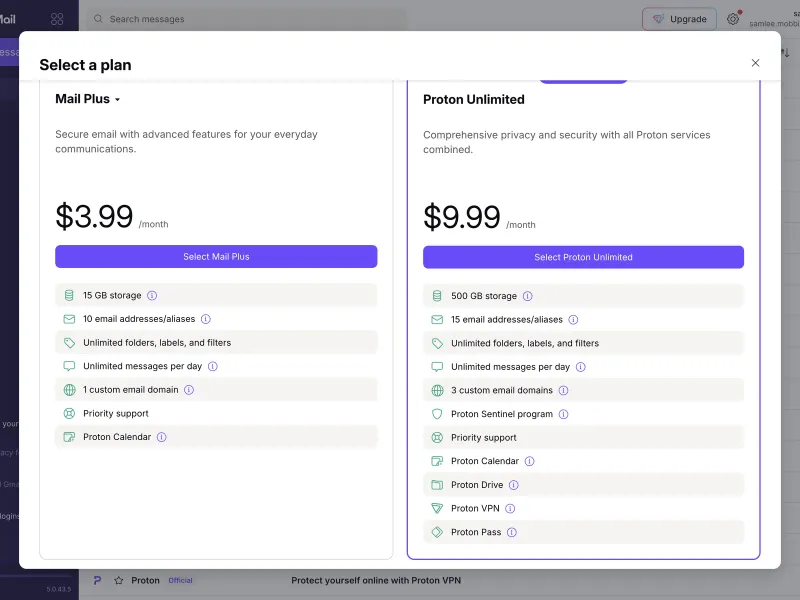Click the Official badge beside Proton
Screen dimensions: 800x600
coord(181,581)
